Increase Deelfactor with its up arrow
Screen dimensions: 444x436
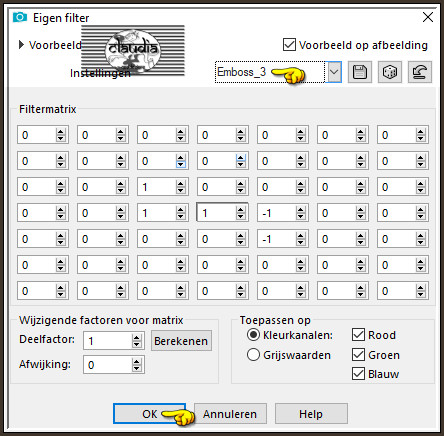tap(137, 337)
